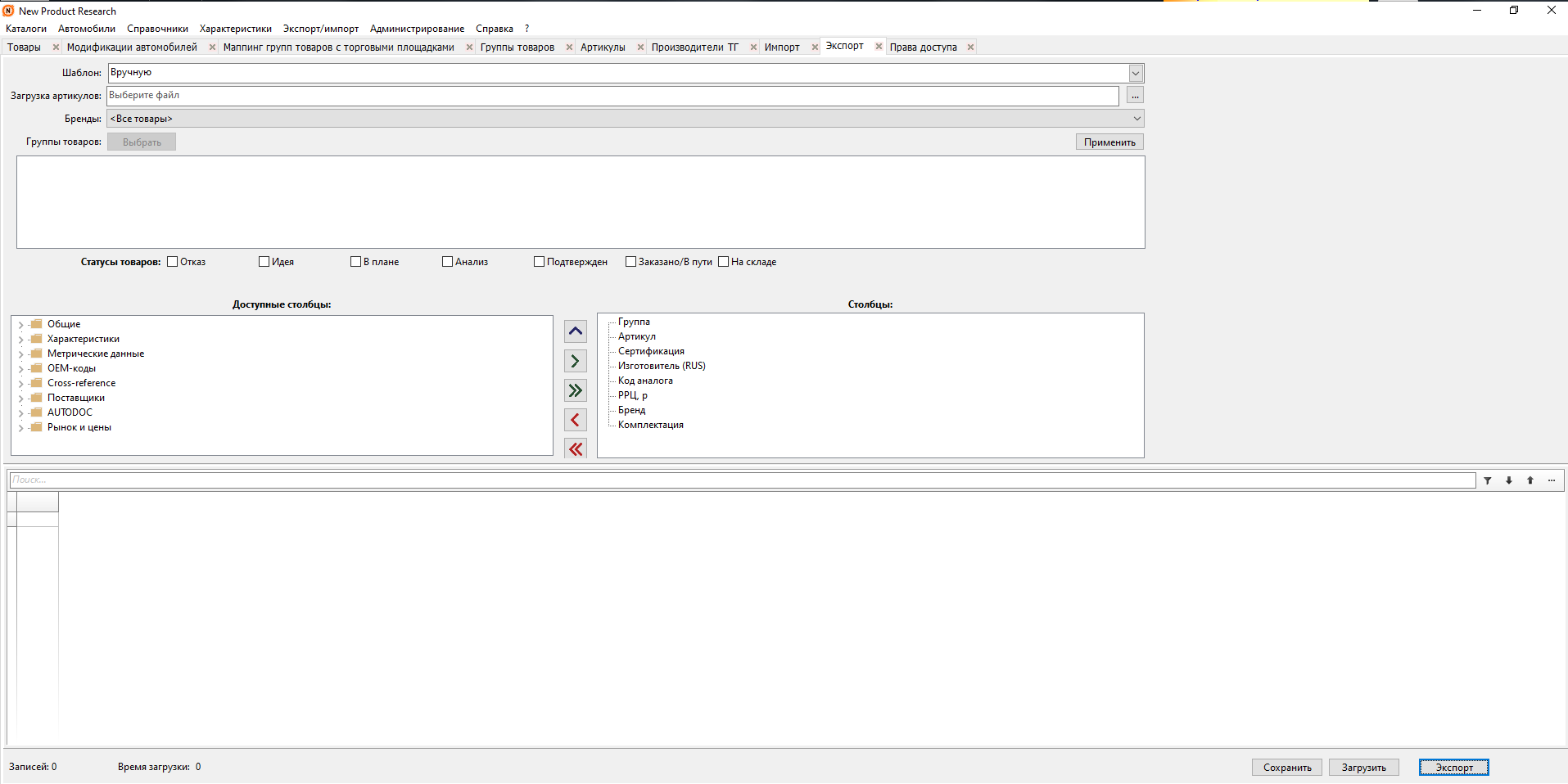The width and height of the screenshot is (1568, 784).
Task: Click the Применить button
Action: point(1109,142)
